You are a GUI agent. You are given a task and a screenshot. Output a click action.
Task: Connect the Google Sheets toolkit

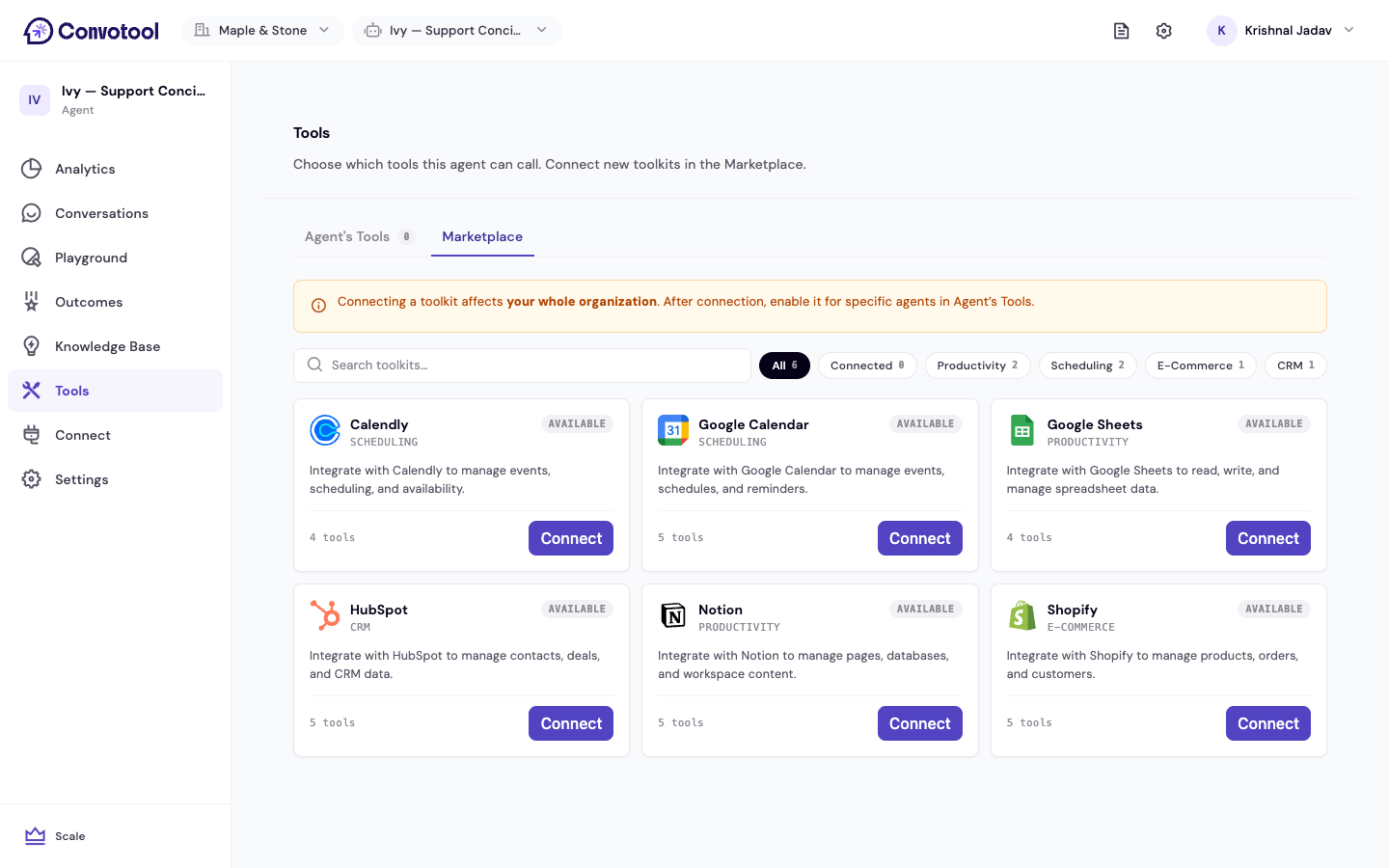(1268, 538)
